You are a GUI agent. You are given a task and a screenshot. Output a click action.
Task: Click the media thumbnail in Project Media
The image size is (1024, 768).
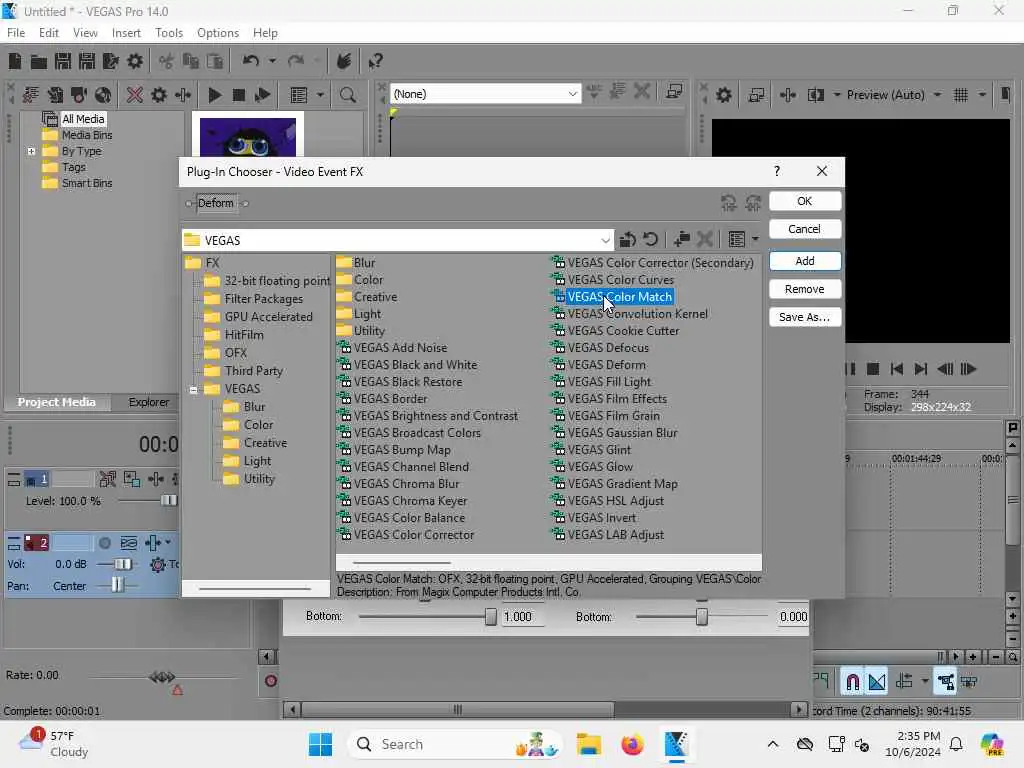tap(248, 136)
